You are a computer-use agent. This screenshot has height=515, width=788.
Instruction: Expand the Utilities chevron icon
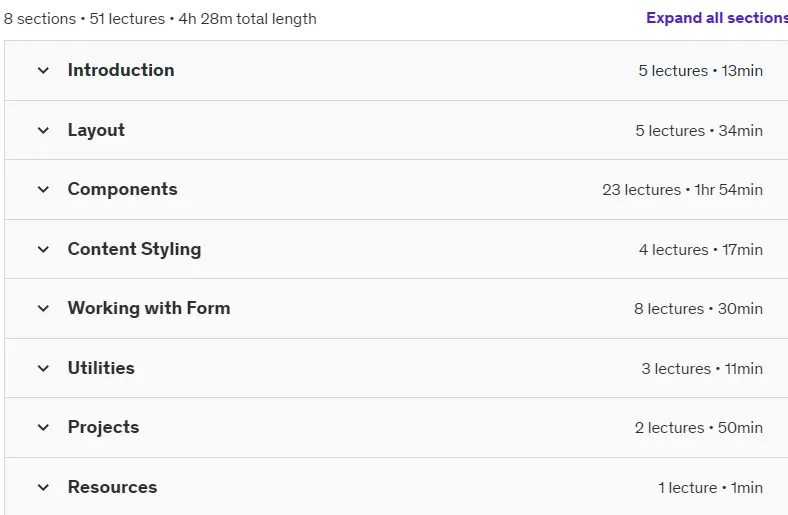43,368
